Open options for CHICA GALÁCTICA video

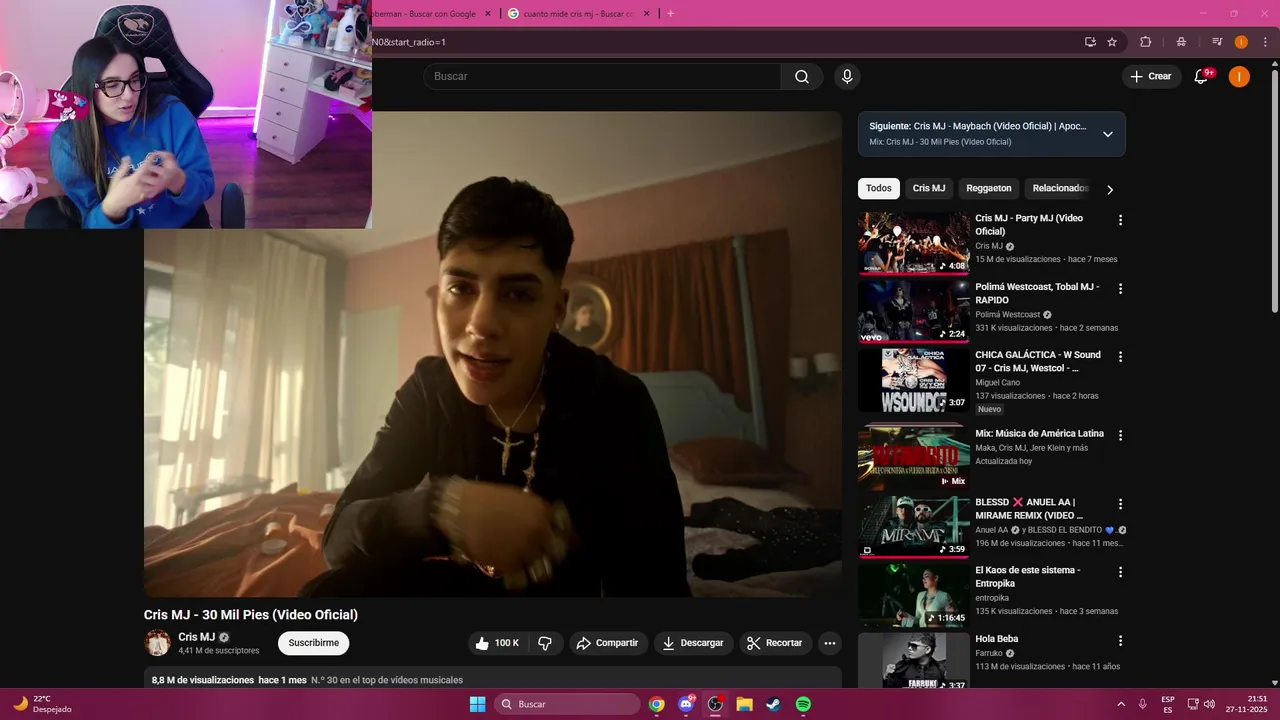1120,357
